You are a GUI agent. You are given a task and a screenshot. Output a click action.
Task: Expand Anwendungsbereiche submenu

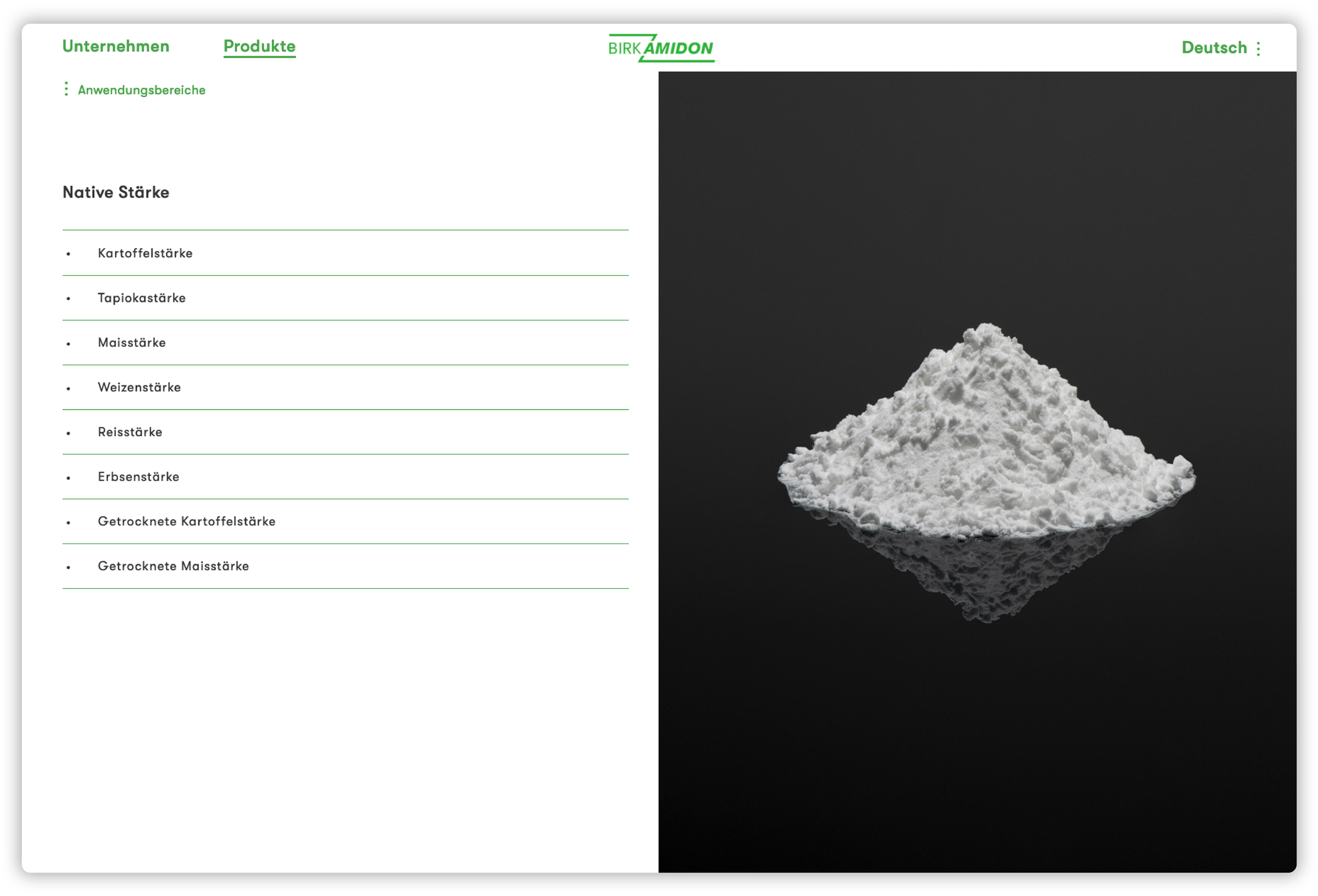point(141,90)
